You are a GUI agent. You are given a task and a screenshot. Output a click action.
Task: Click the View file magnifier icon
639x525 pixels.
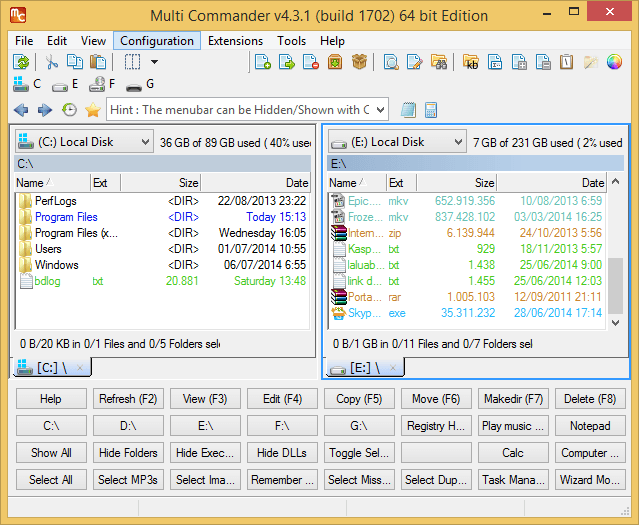coord(391,62)
